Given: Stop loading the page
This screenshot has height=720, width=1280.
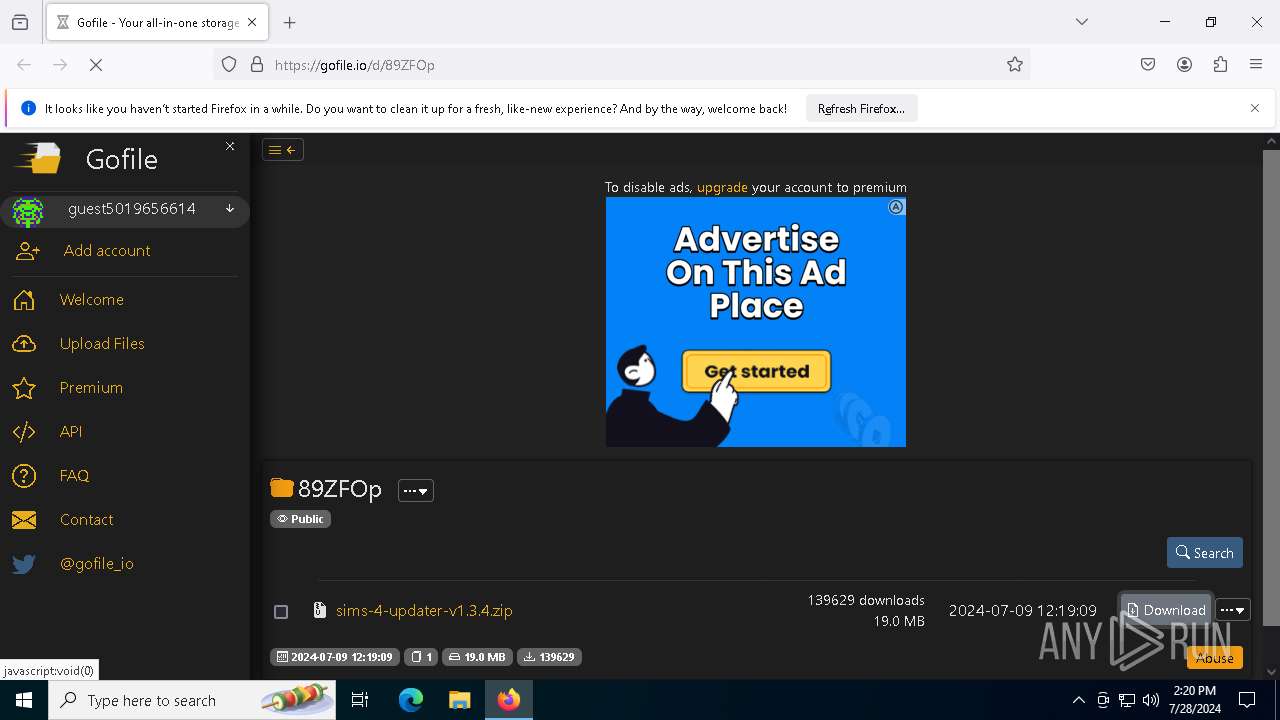Looking at the screenshot, I should coord(96,65).
